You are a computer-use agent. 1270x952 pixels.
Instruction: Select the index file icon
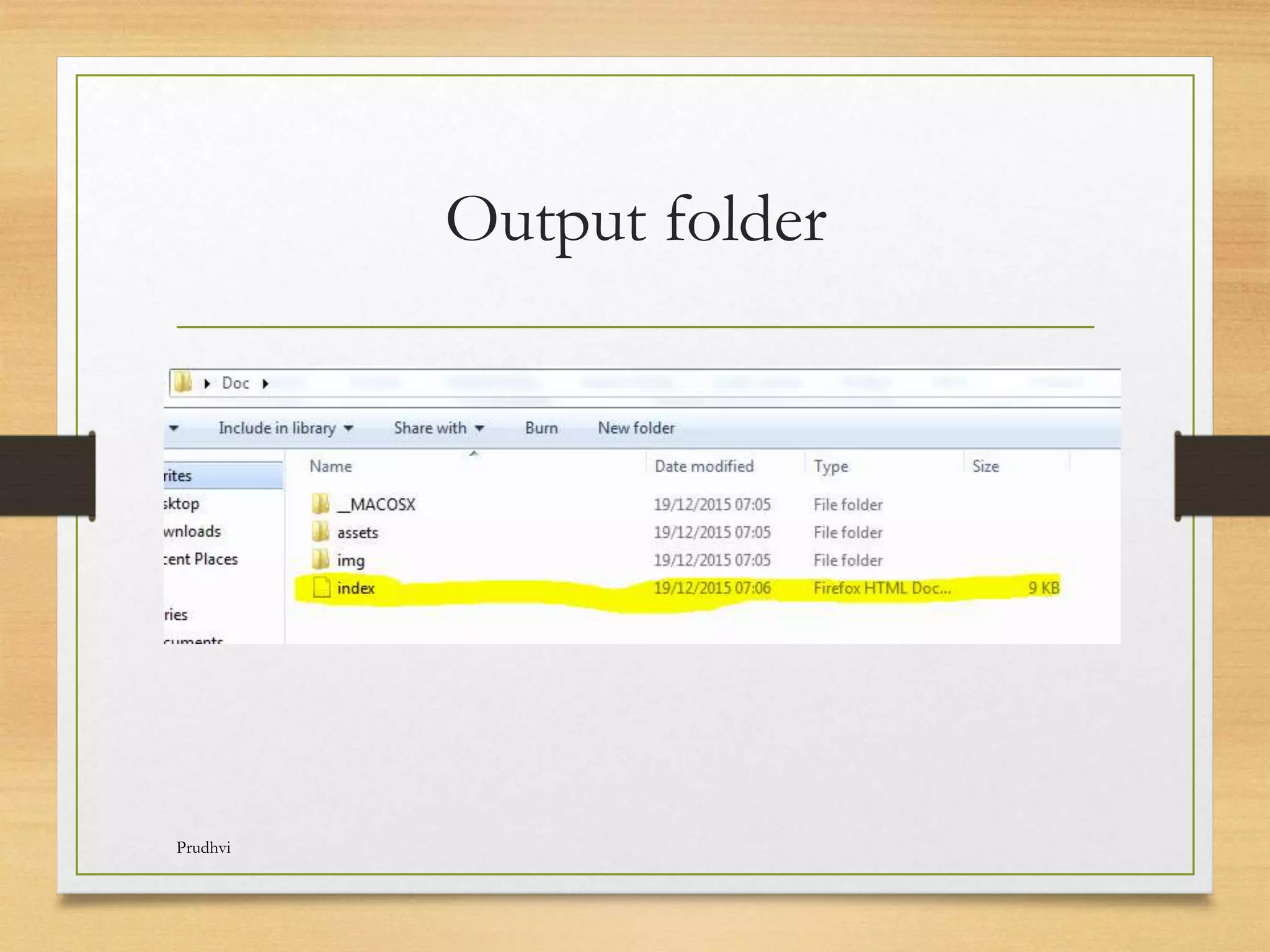pyautogui.click(x=321, y=588)
